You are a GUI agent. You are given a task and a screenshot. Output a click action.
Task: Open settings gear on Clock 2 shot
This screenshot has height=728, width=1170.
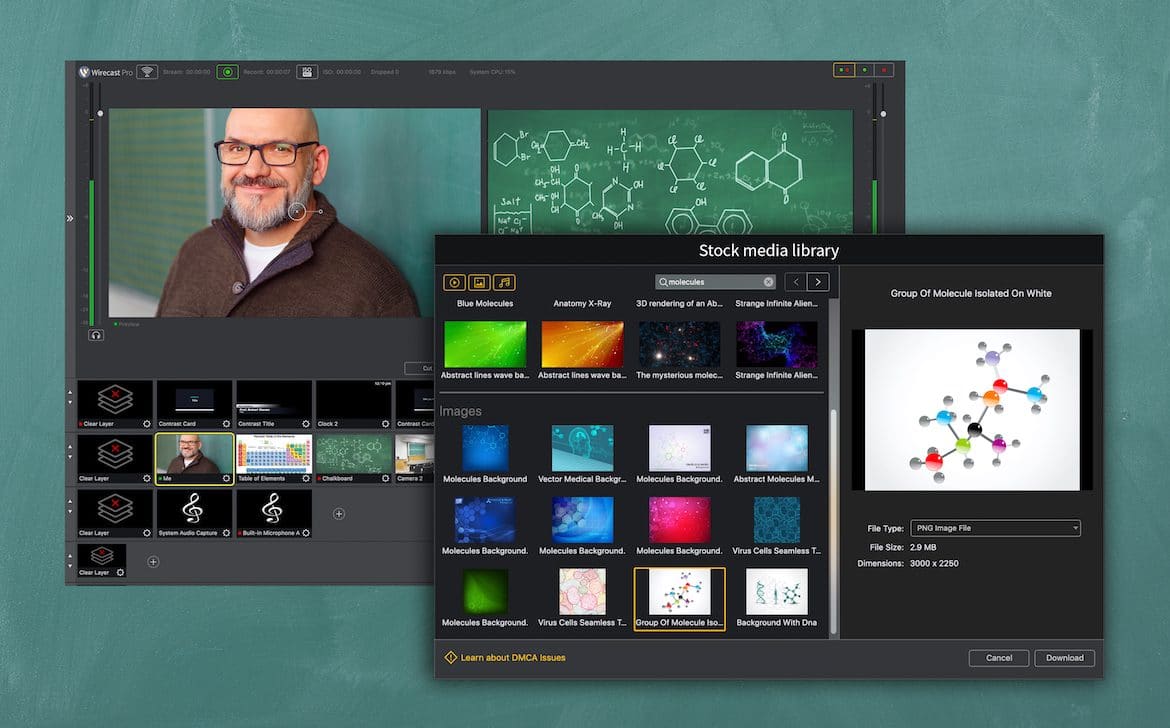[x=386, y=424]
